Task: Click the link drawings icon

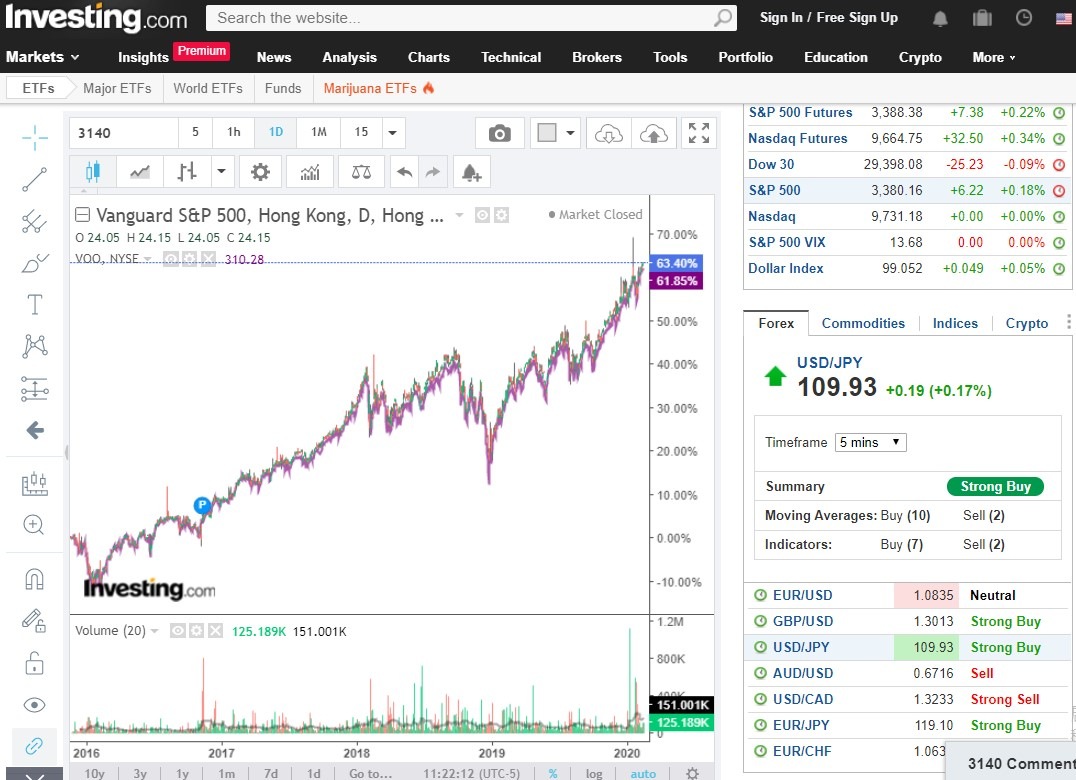Action: (x=34, y=746)
